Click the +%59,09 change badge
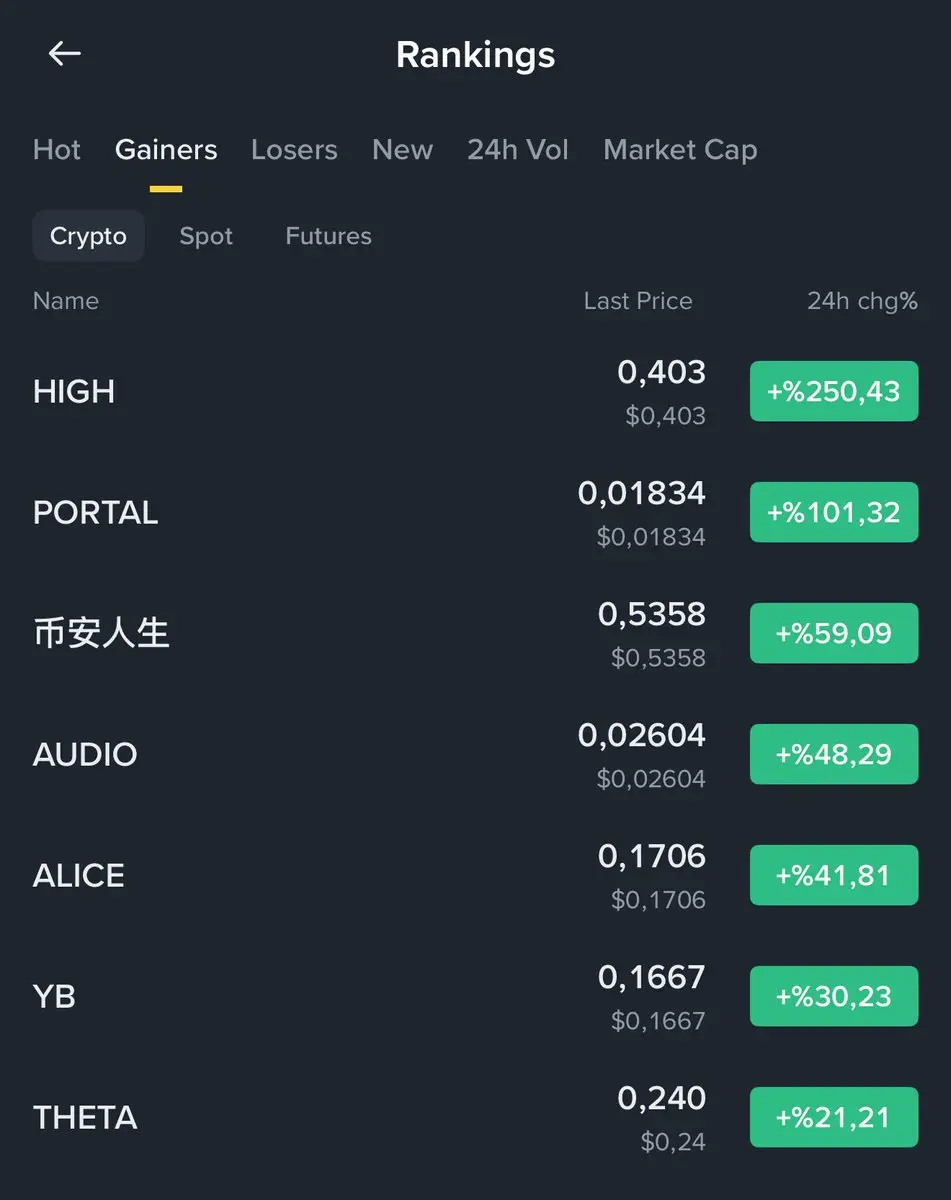Screen dimensions: 951x1200 point(834,633)
